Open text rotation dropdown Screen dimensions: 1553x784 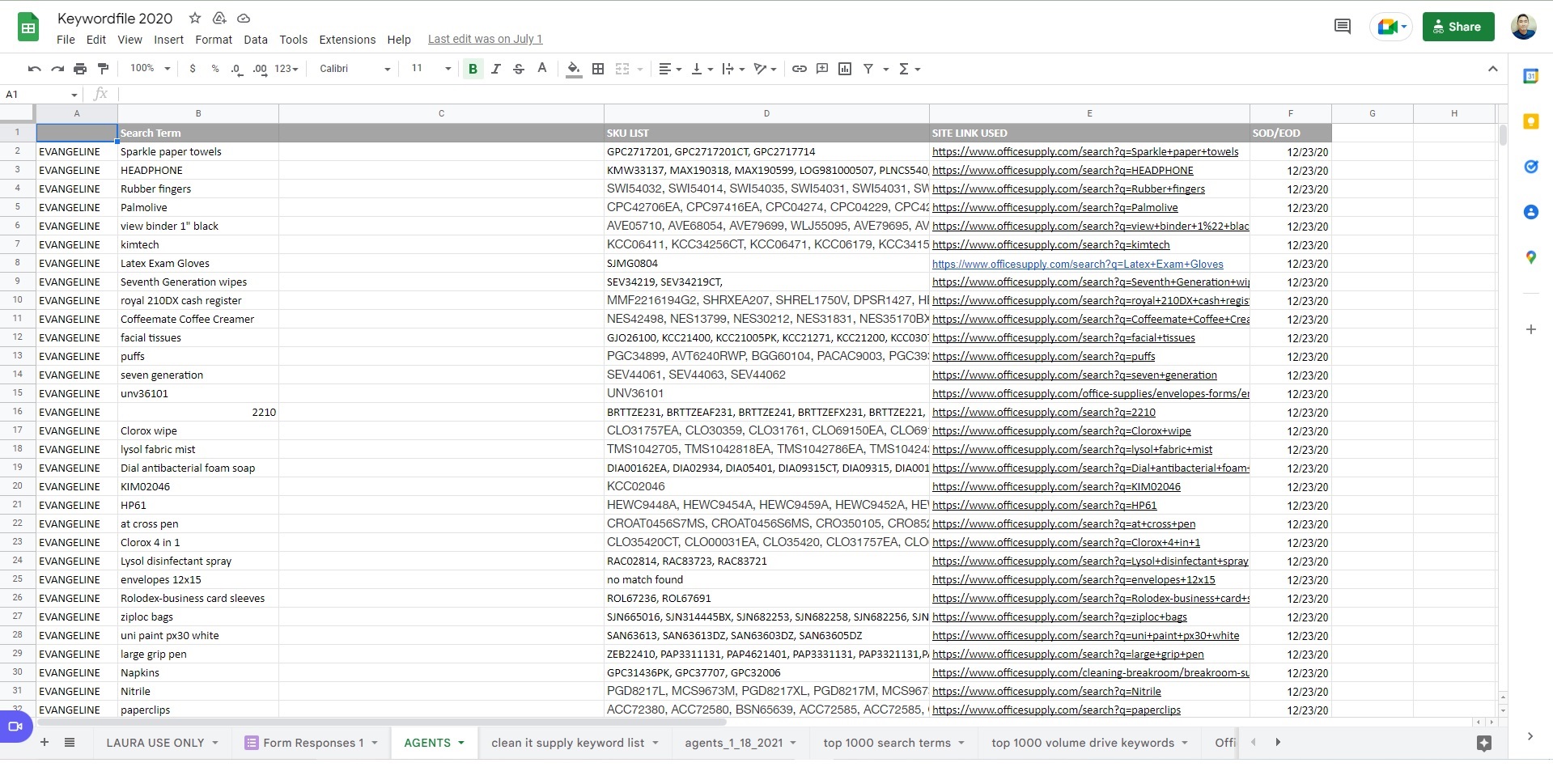(765, 69)
